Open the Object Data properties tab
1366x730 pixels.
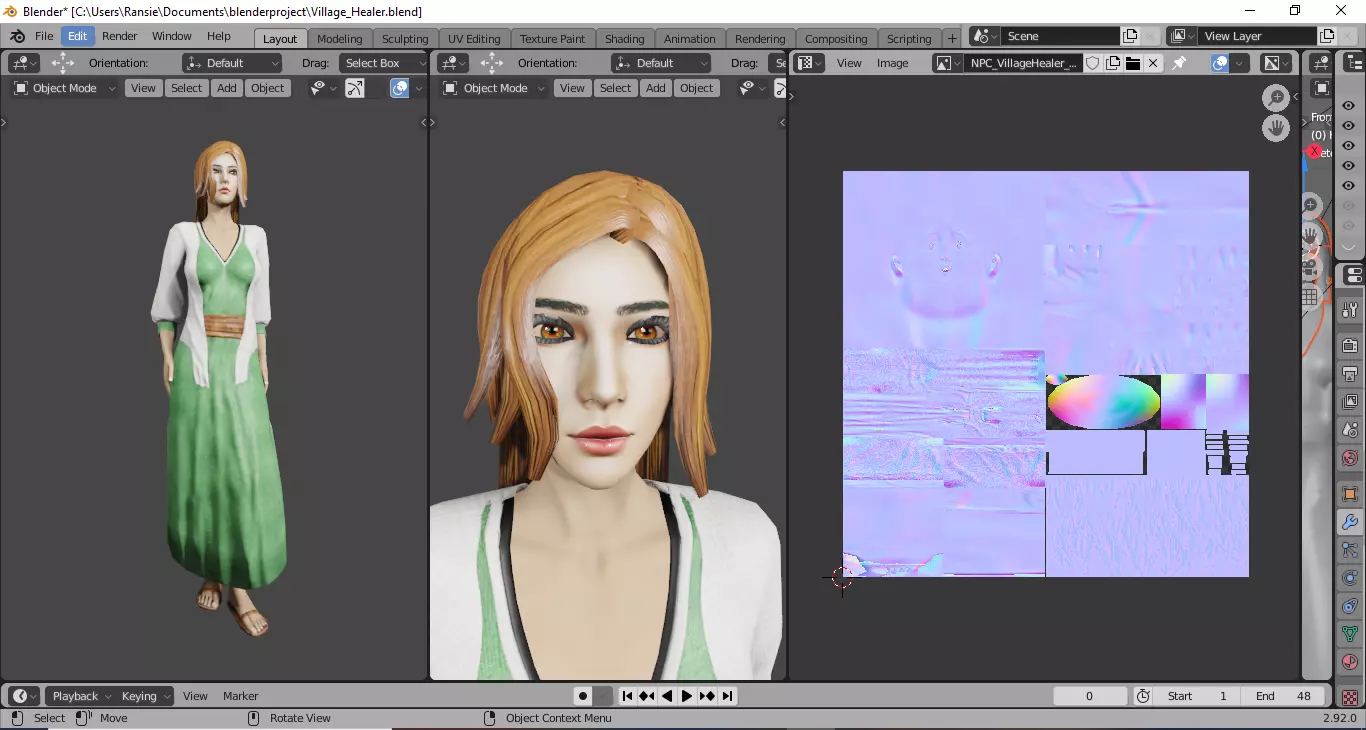[1350, 634]
